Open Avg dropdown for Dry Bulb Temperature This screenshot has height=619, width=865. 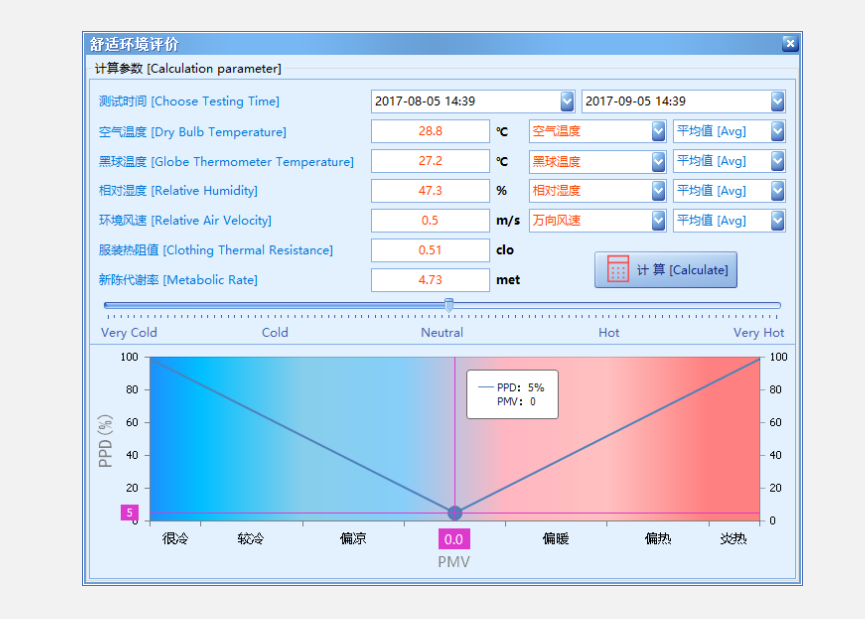(x=777, y=131)
